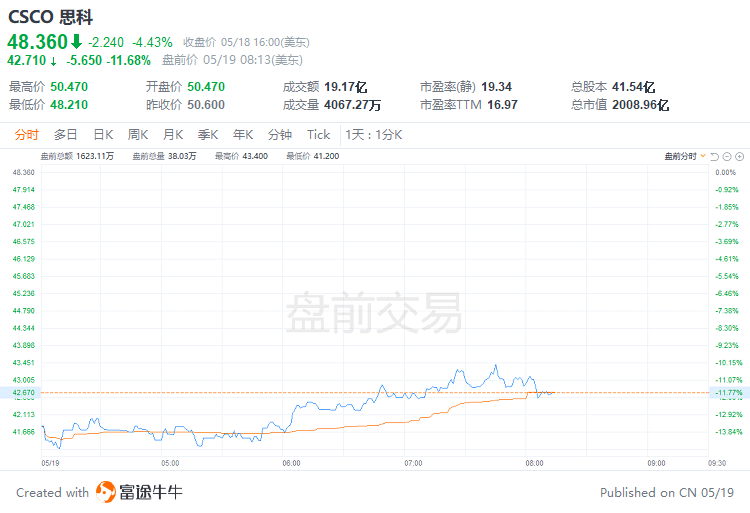Click the highlighted 42.670 price marker
Image resolution: width=750 pixels, height=513 pixels.
(20, 393)
